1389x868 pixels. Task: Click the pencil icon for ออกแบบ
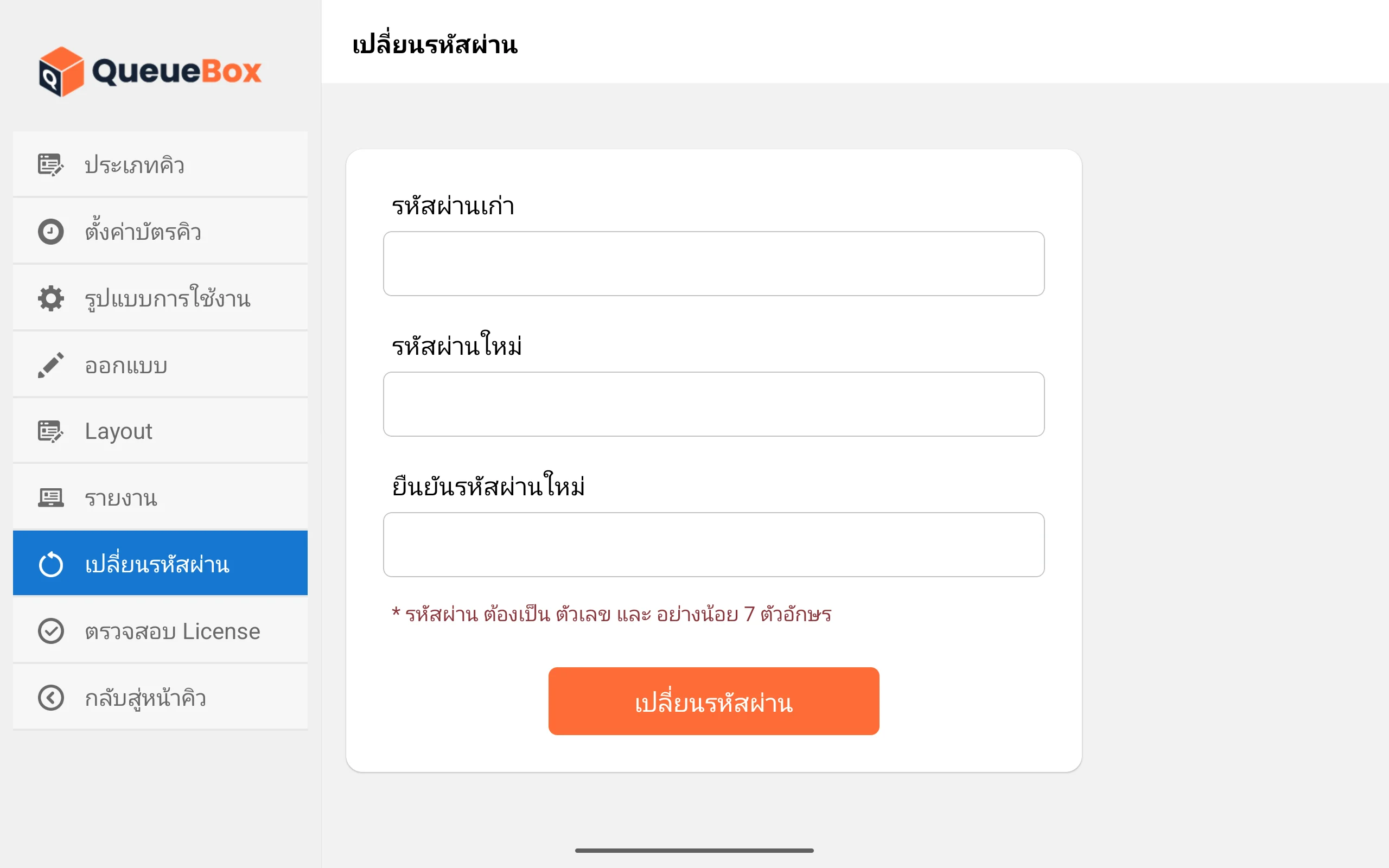(x=50, y=365)
